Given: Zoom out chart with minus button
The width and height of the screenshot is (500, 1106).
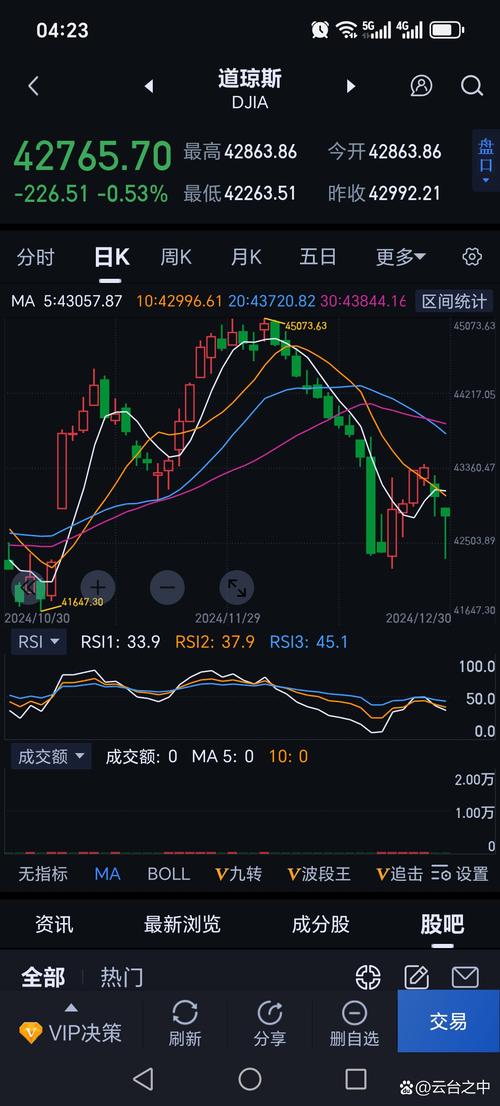Looking at the screenshot, I should [167, 587].
